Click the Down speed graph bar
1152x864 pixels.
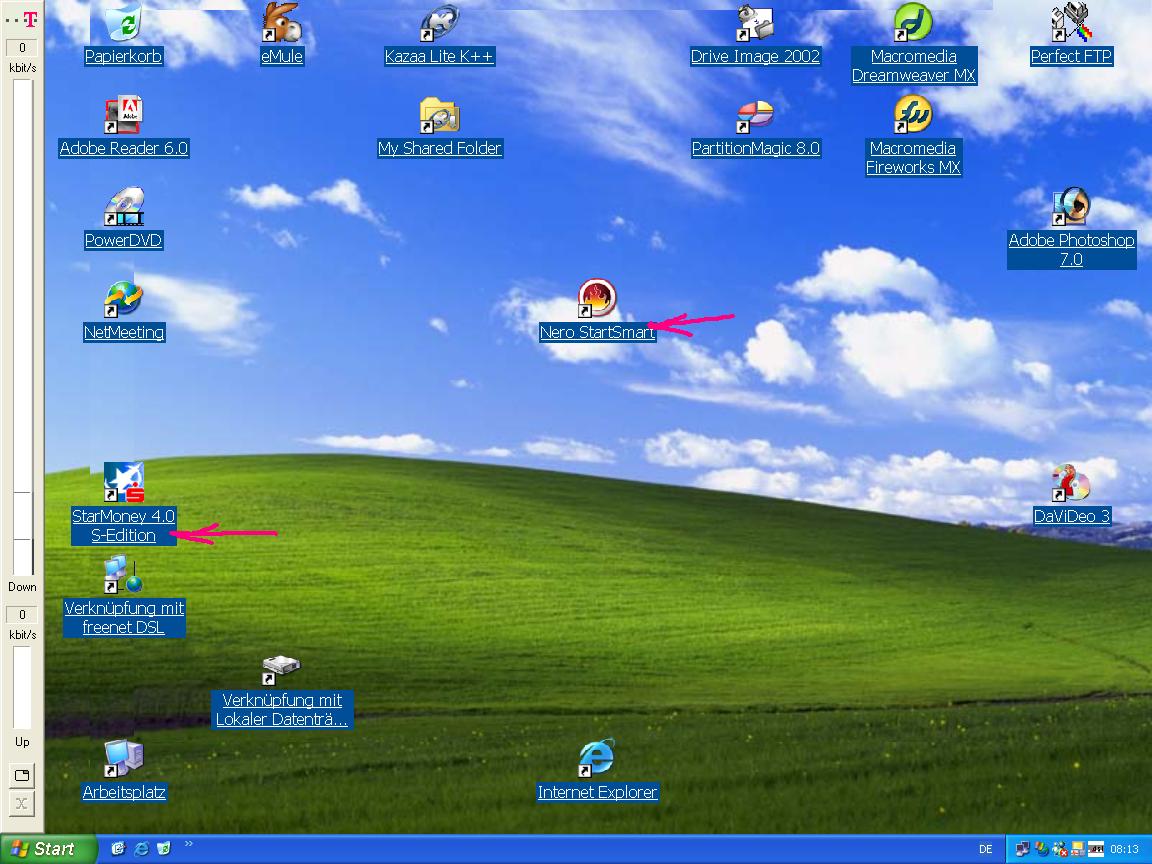tap(23, 327)
